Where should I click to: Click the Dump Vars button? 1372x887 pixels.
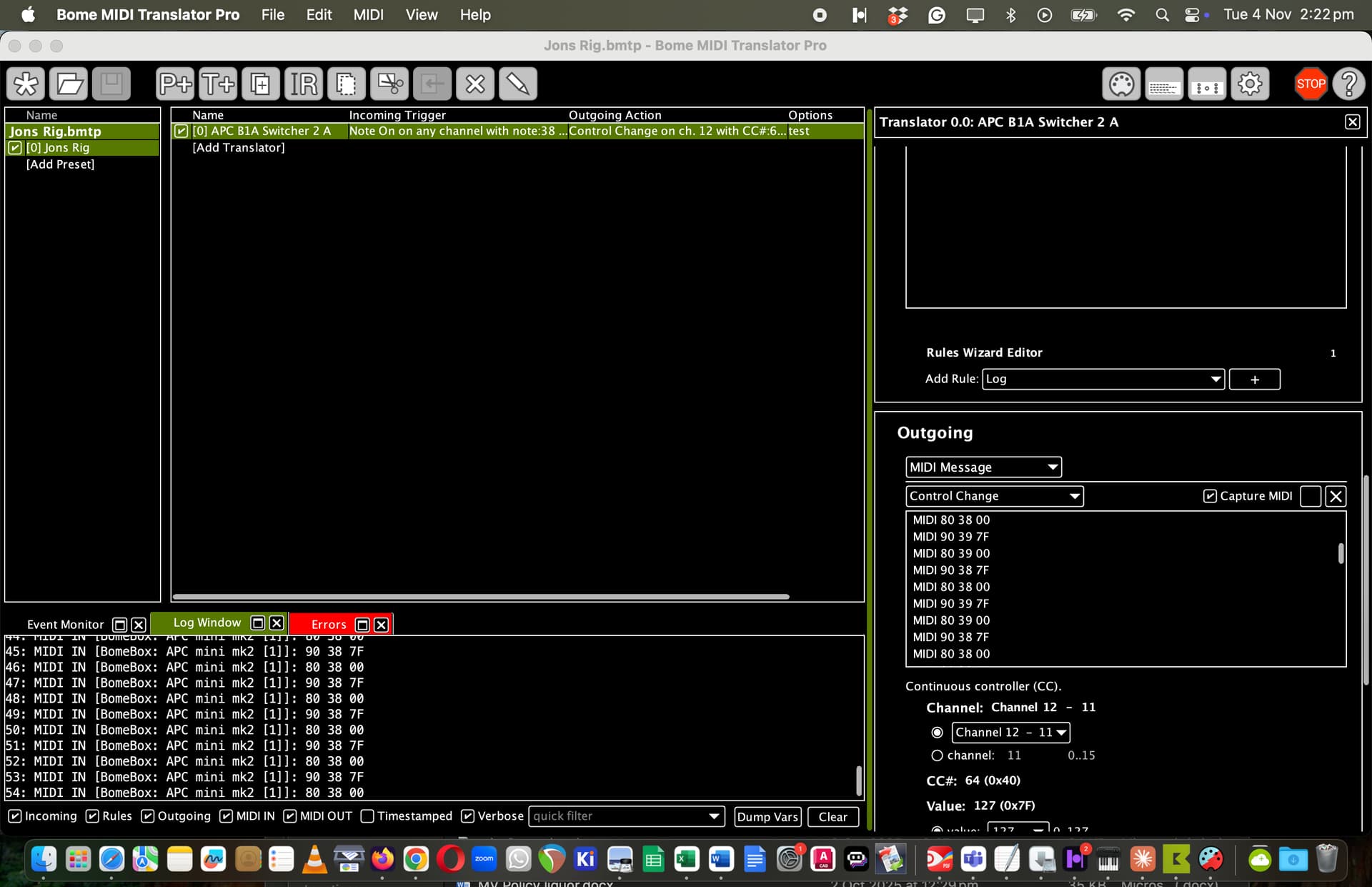767,817
